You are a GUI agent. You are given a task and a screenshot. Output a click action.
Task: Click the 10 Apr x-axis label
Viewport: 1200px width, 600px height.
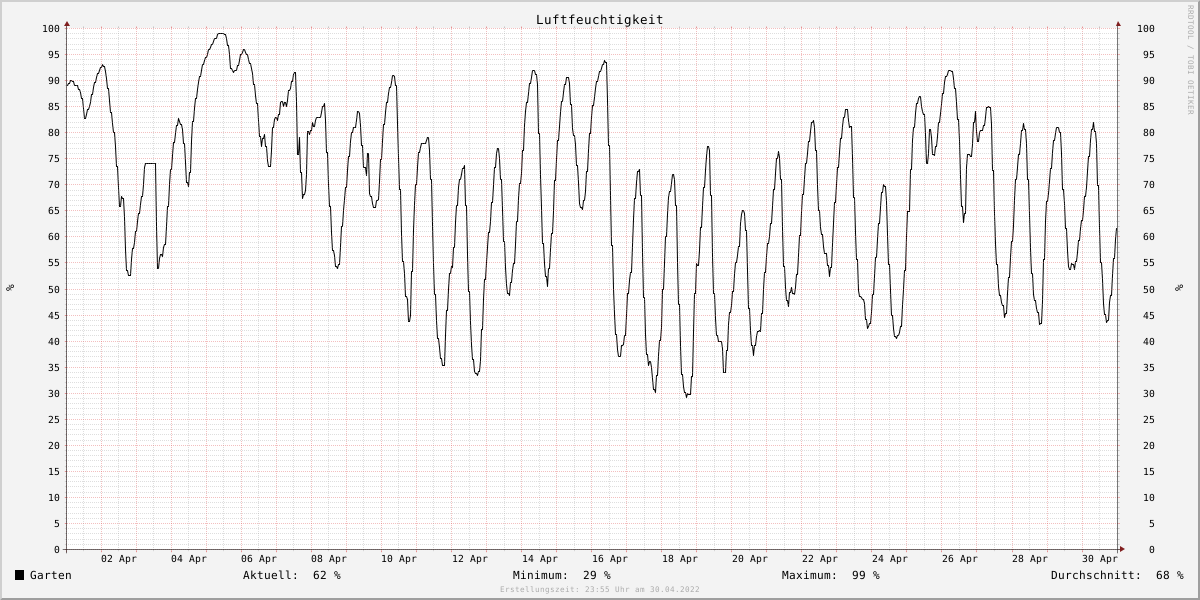tap(399, 559)
